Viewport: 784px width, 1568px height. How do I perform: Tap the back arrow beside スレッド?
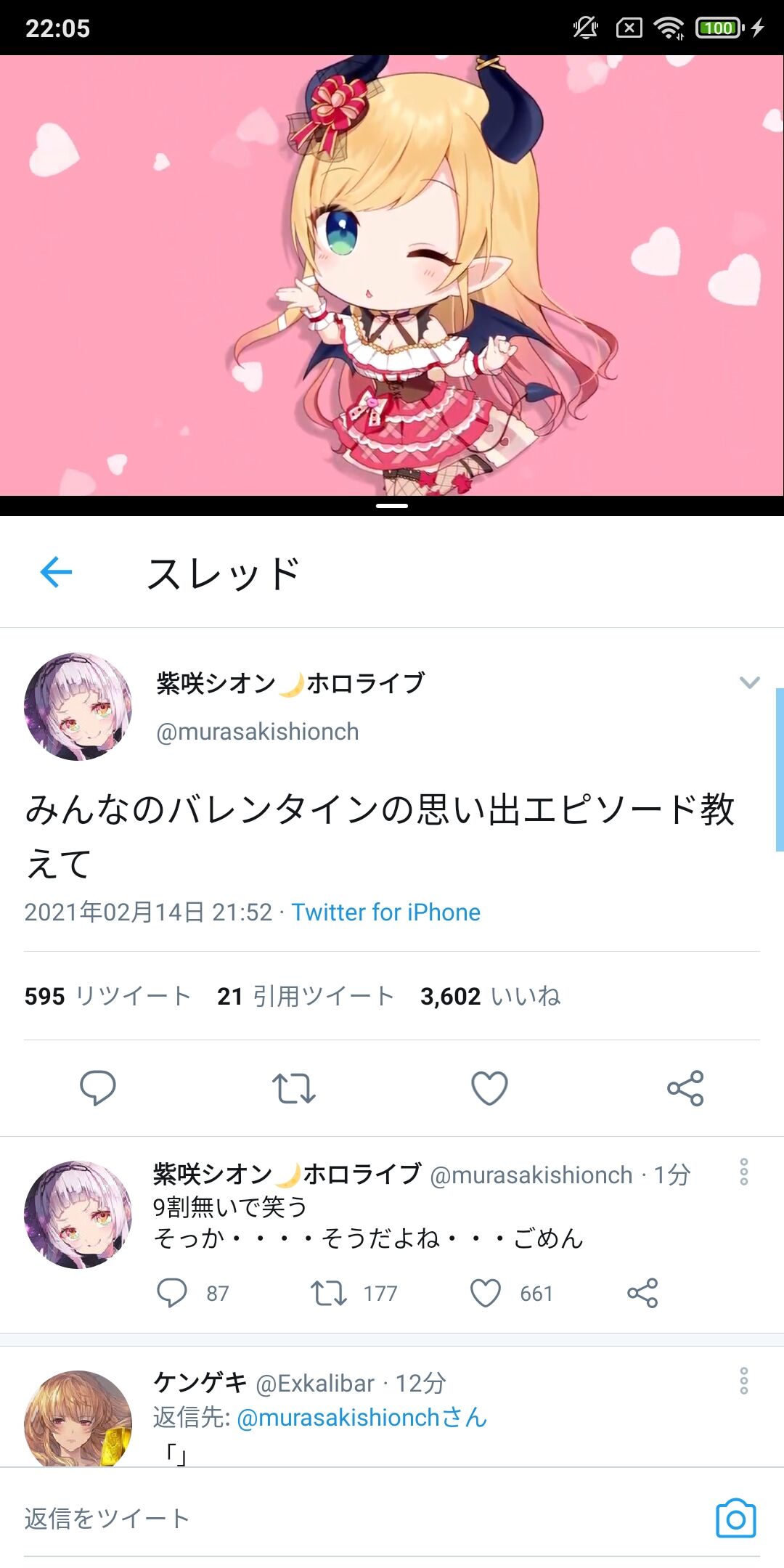pos(56,573)
